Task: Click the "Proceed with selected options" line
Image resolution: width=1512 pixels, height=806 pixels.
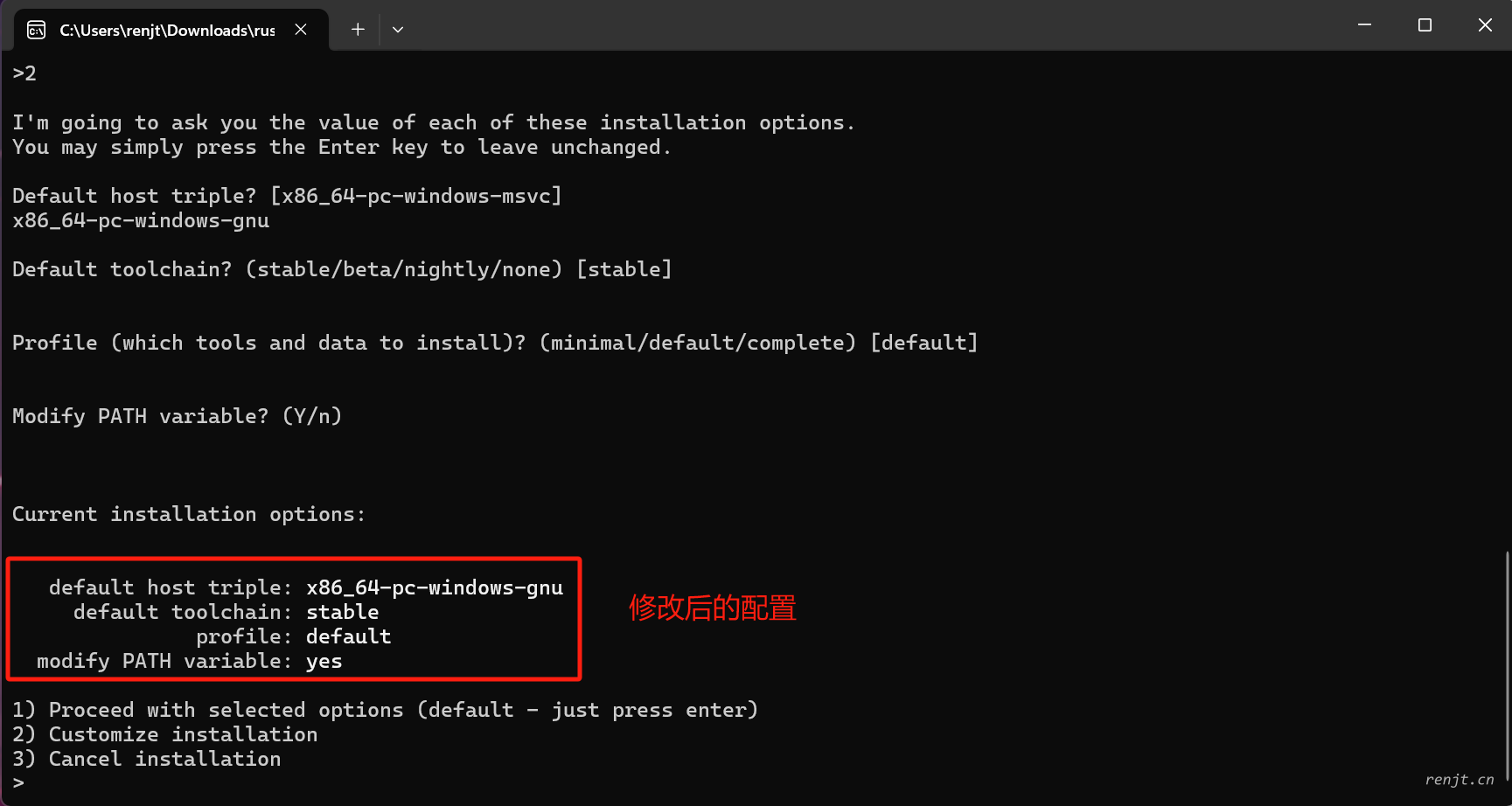Action: coord(385,710)
